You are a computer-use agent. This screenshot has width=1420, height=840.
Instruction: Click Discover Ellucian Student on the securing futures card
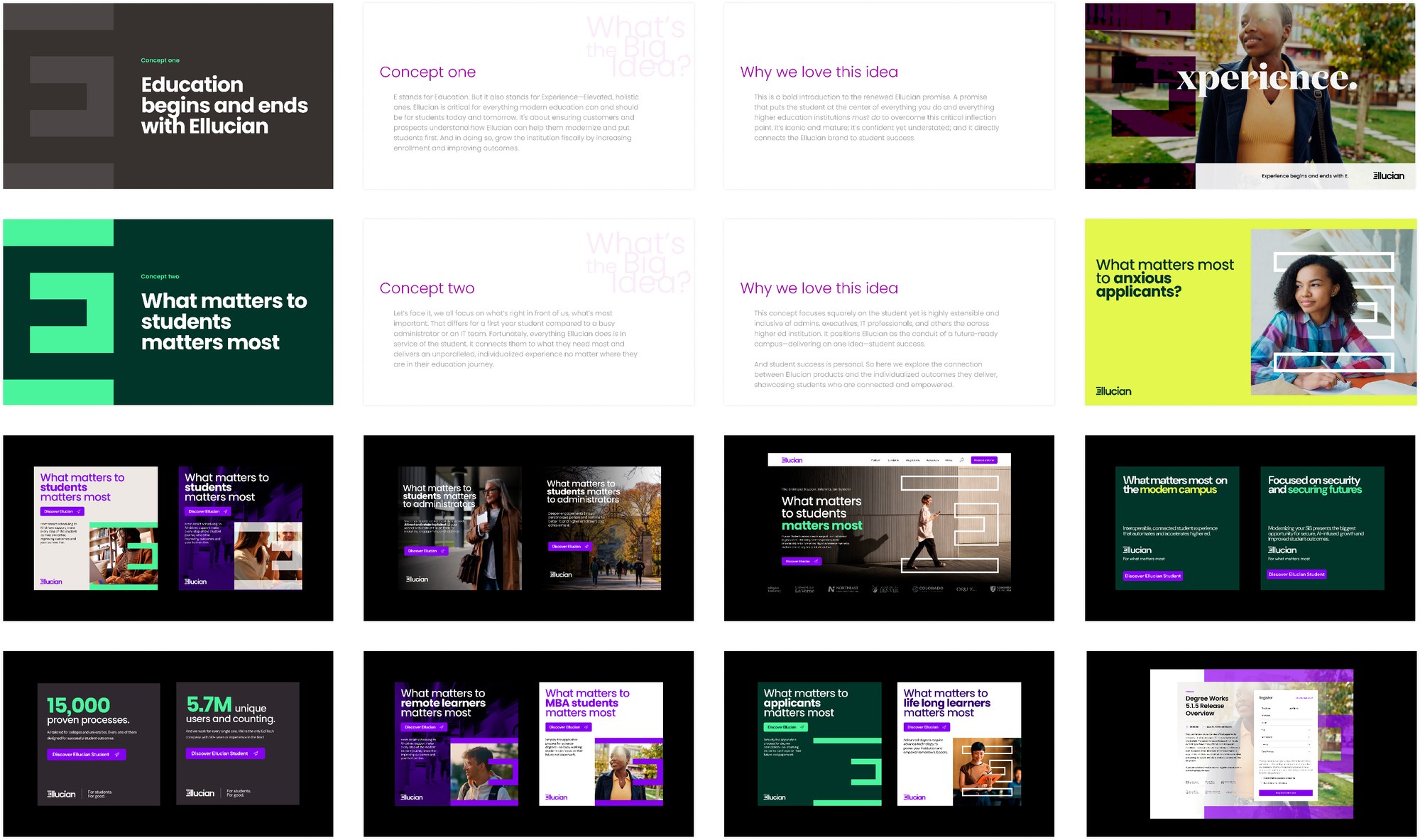1297,574
